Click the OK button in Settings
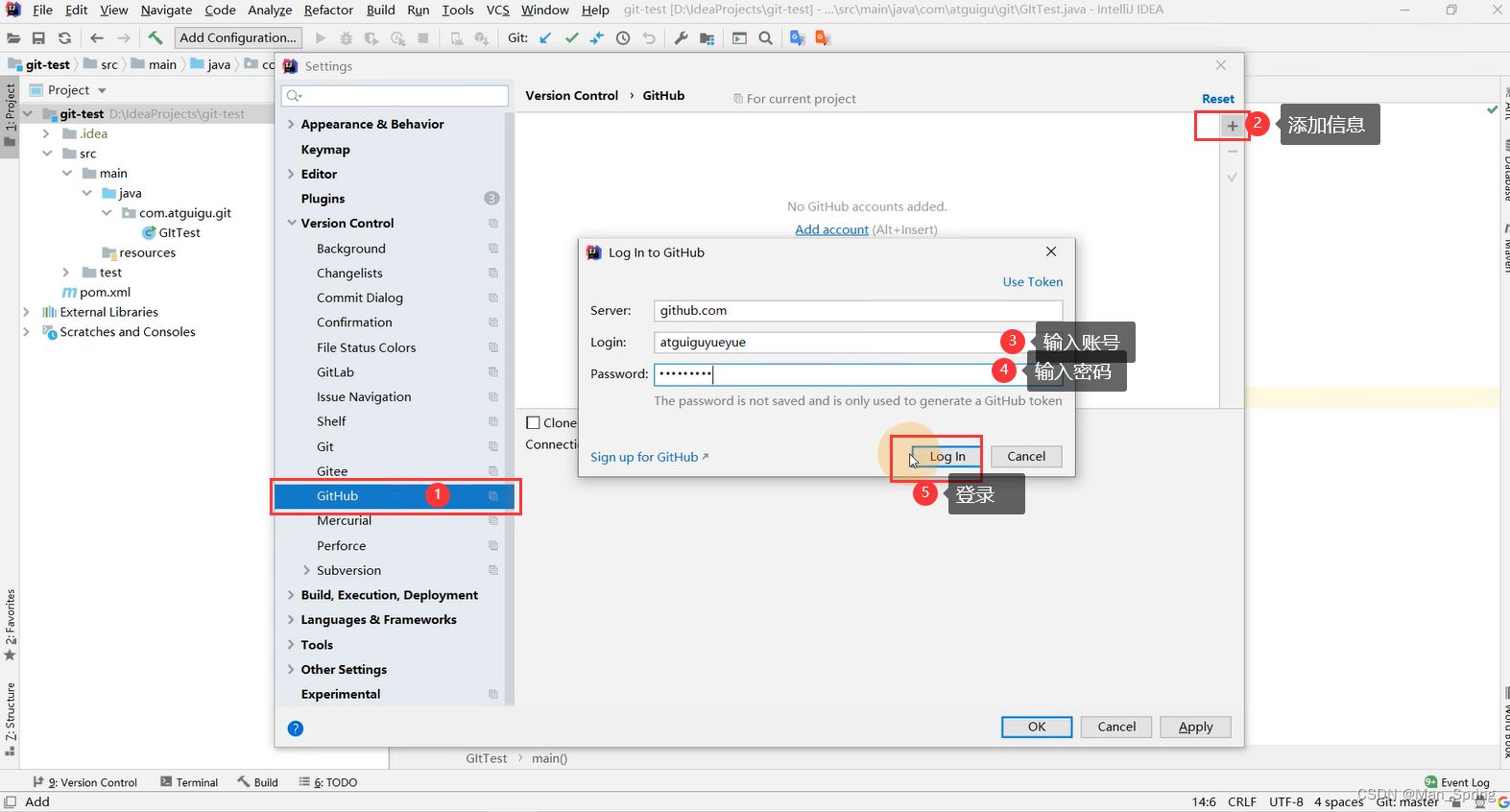1510x812 pixels. coord(1037,727)
